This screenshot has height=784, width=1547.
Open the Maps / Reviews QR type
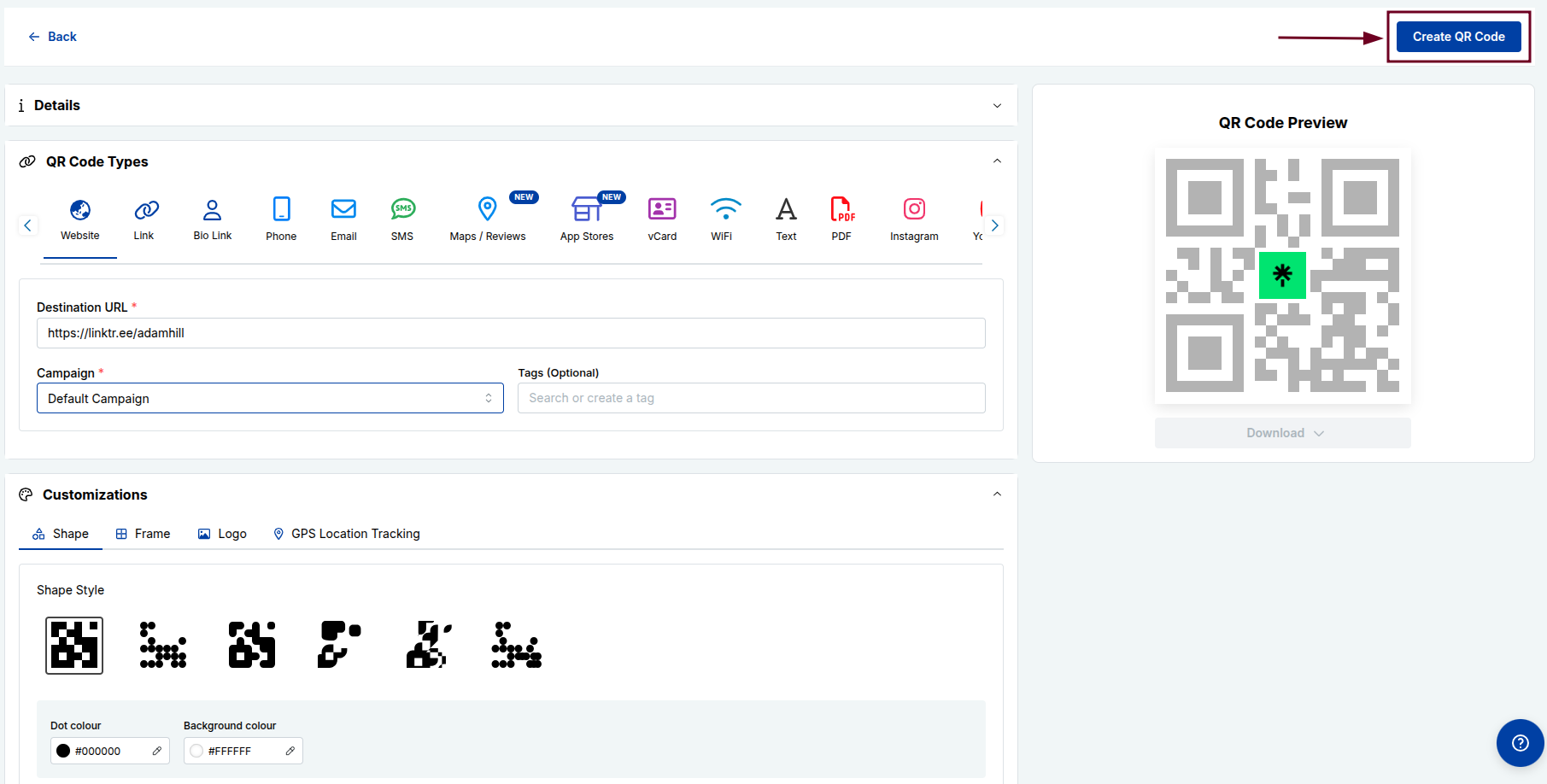click(x=487, y=219)
